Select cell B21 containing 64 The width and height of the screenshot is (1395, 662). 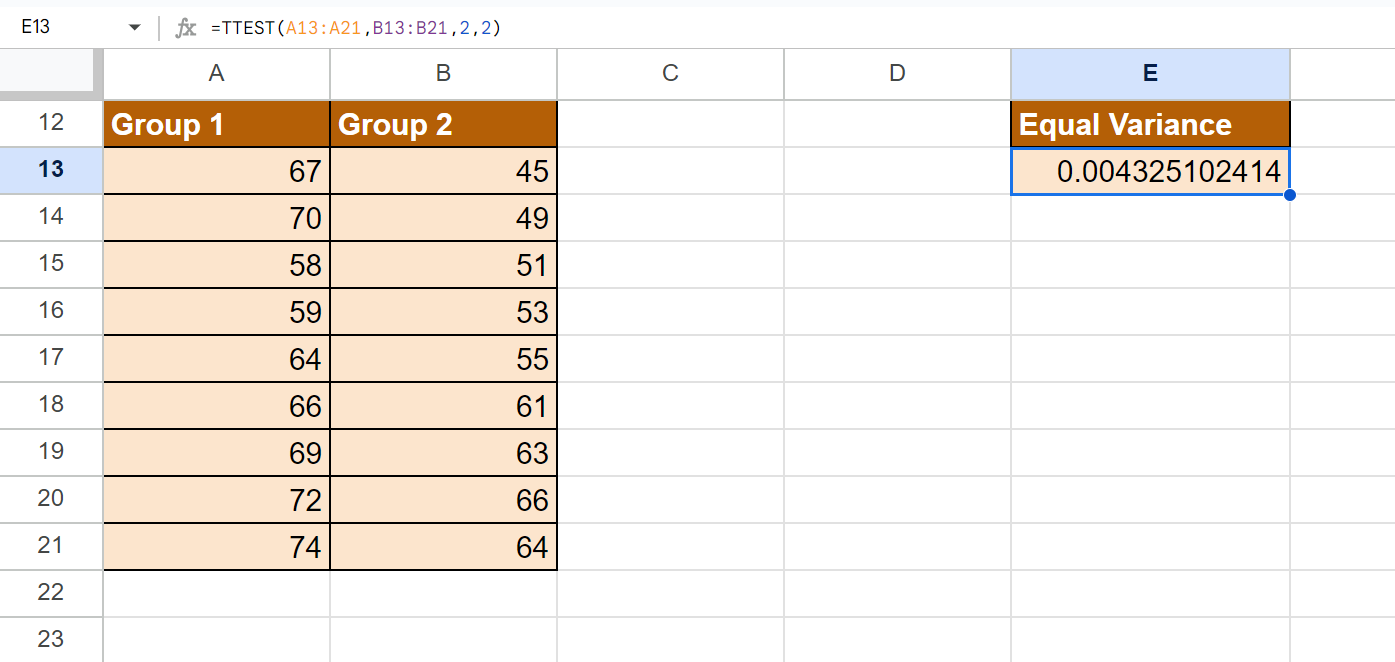coord(444,547)
